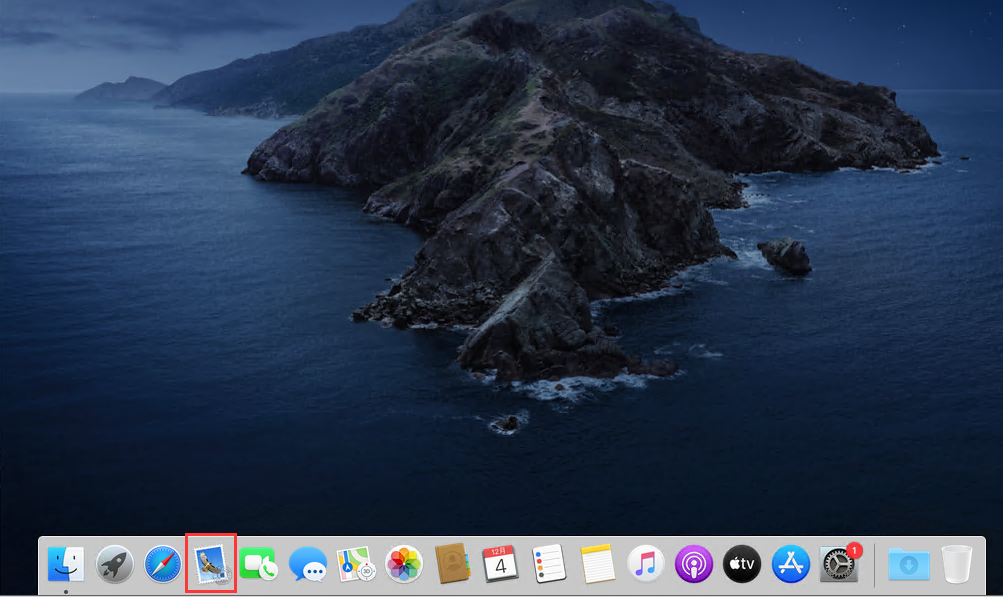Open the Apple TV app icon
Viewport: 1003px width, 597px height.
pyautogui.click(x=742, y=564)
